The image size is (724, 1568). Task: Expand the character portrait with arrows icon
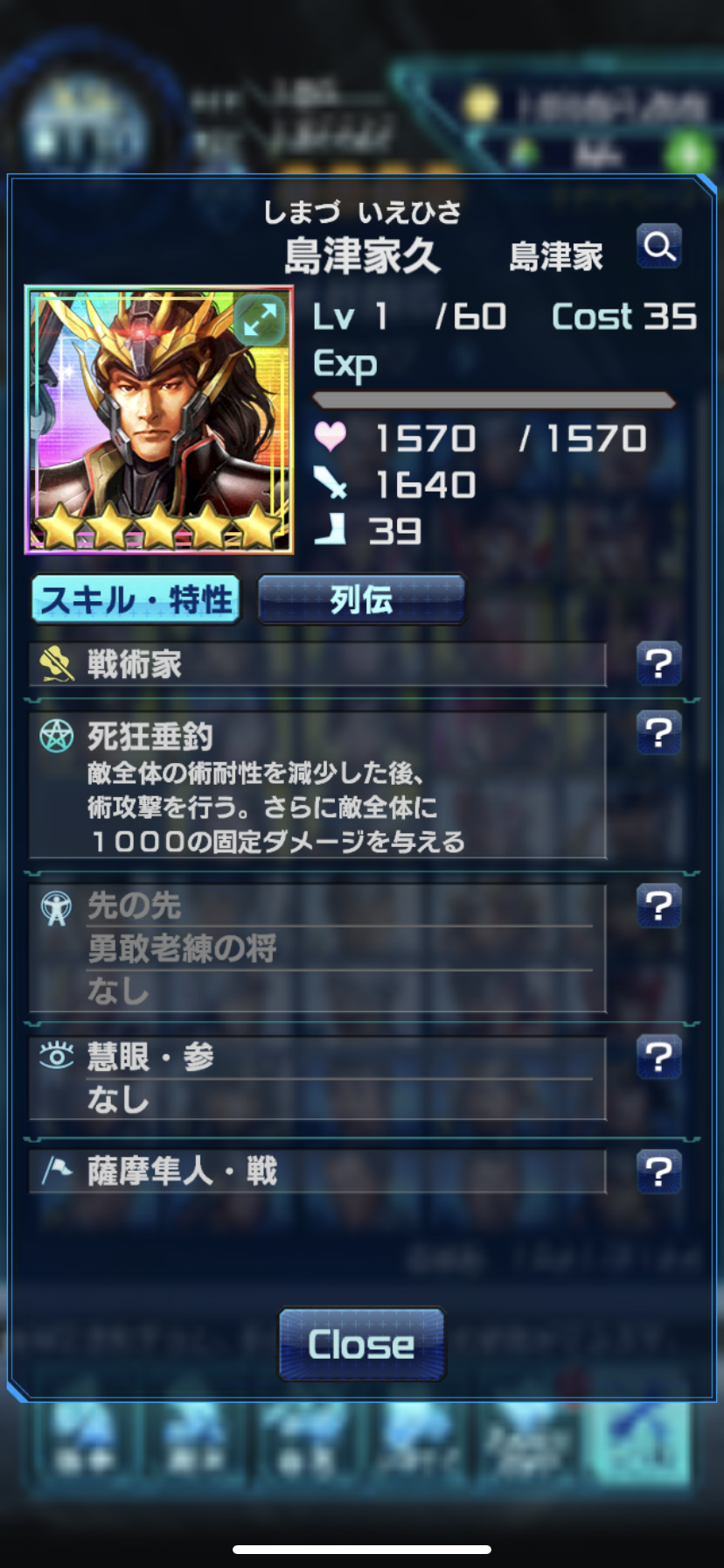click(260, 320)
